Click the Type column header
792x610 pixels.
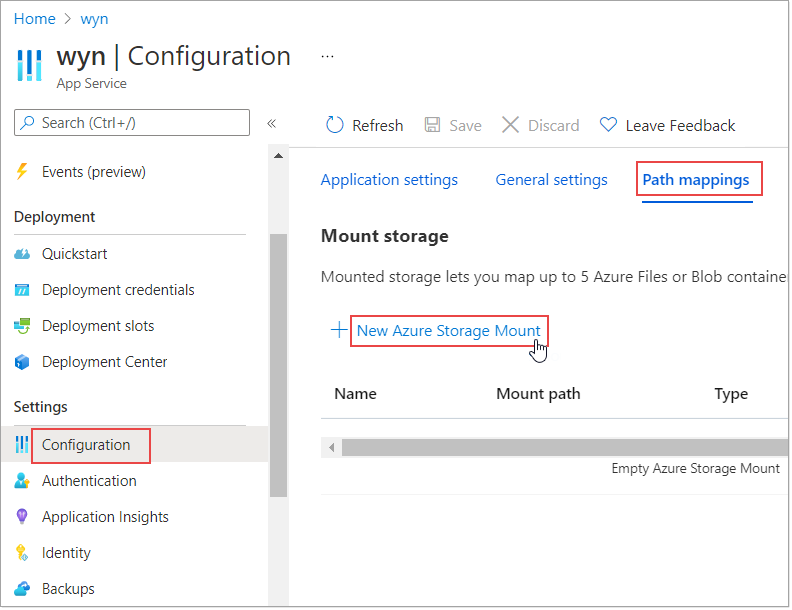[731, 394]
